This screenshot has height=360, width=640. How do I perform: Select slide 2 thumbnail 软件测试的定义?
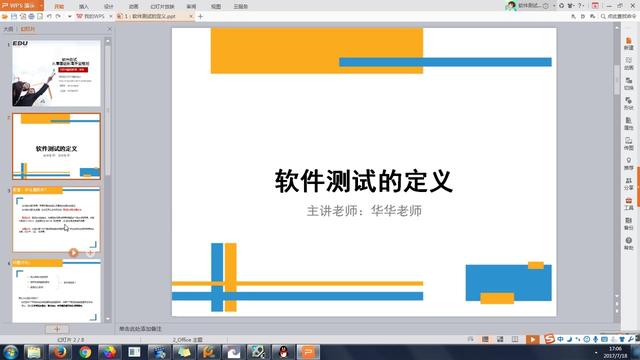tap(56, 147)
